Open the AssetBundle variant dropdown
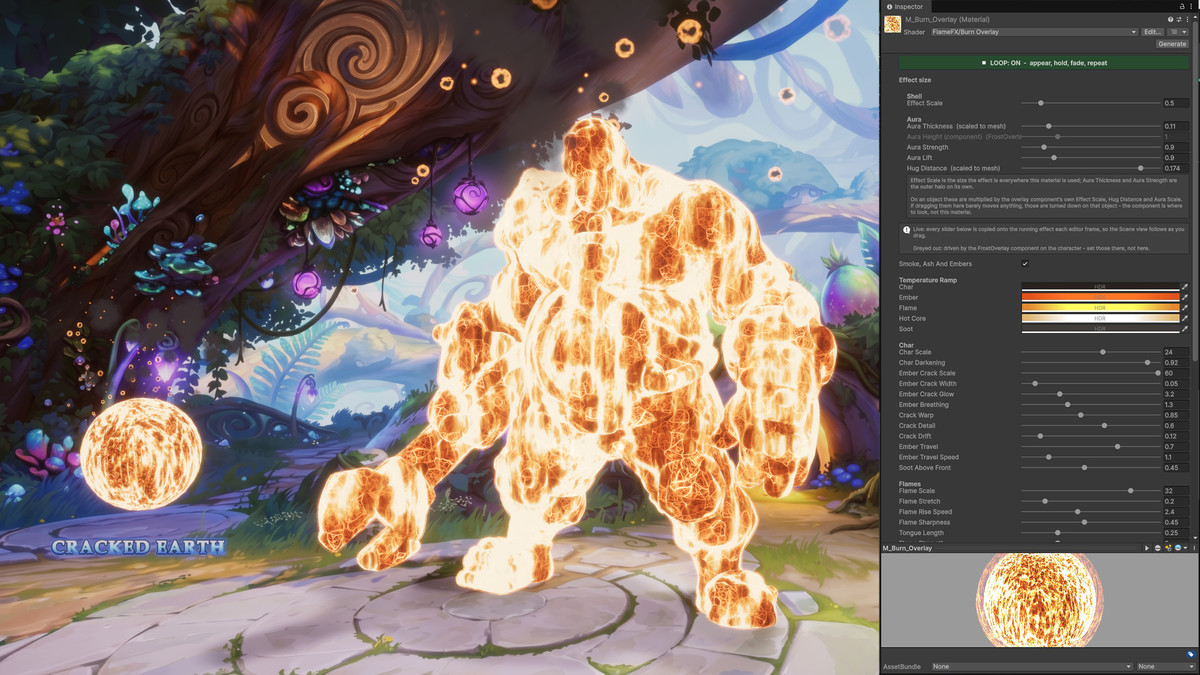 (1166, 666)
